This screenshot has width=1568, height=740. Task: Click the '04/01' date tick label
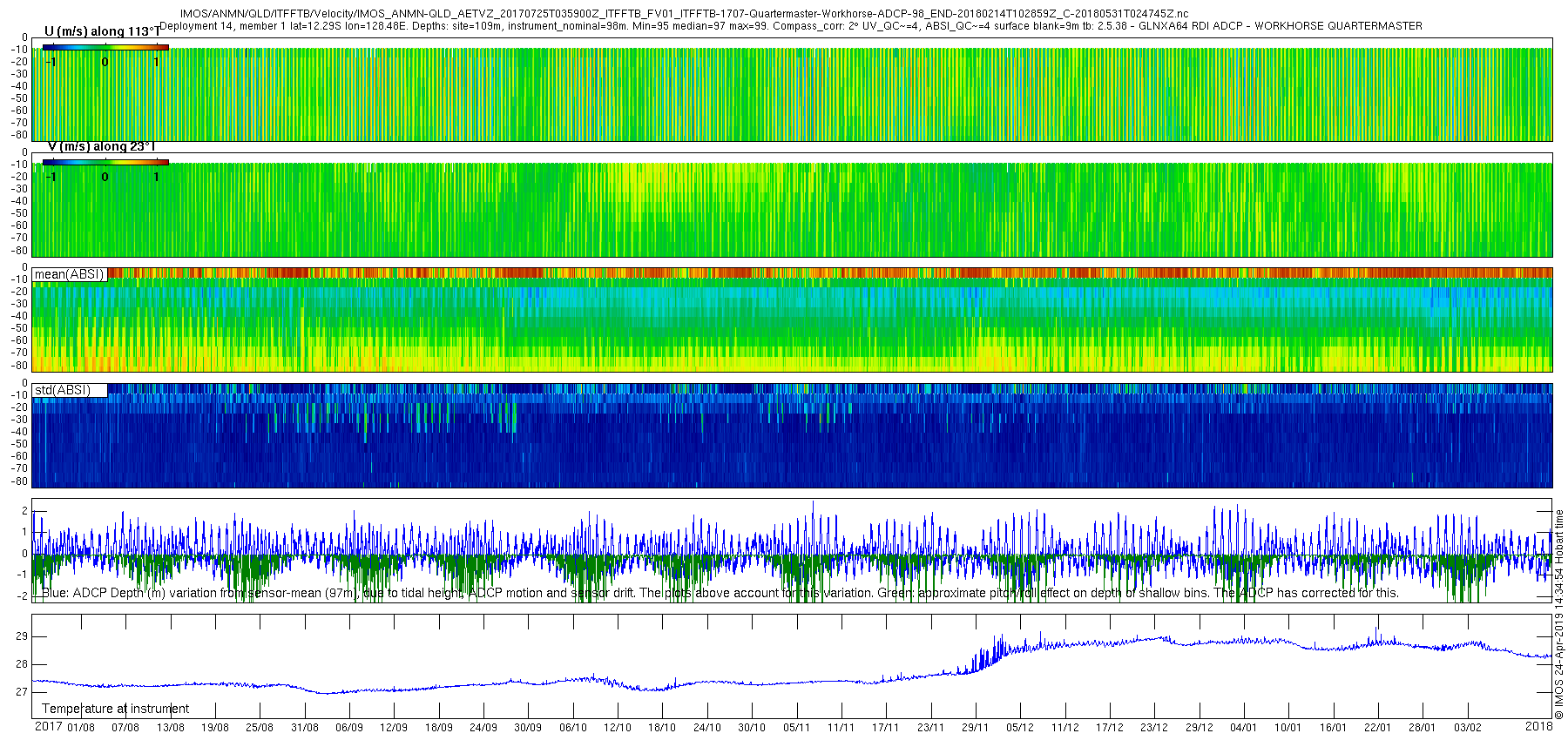(1244, 728)
